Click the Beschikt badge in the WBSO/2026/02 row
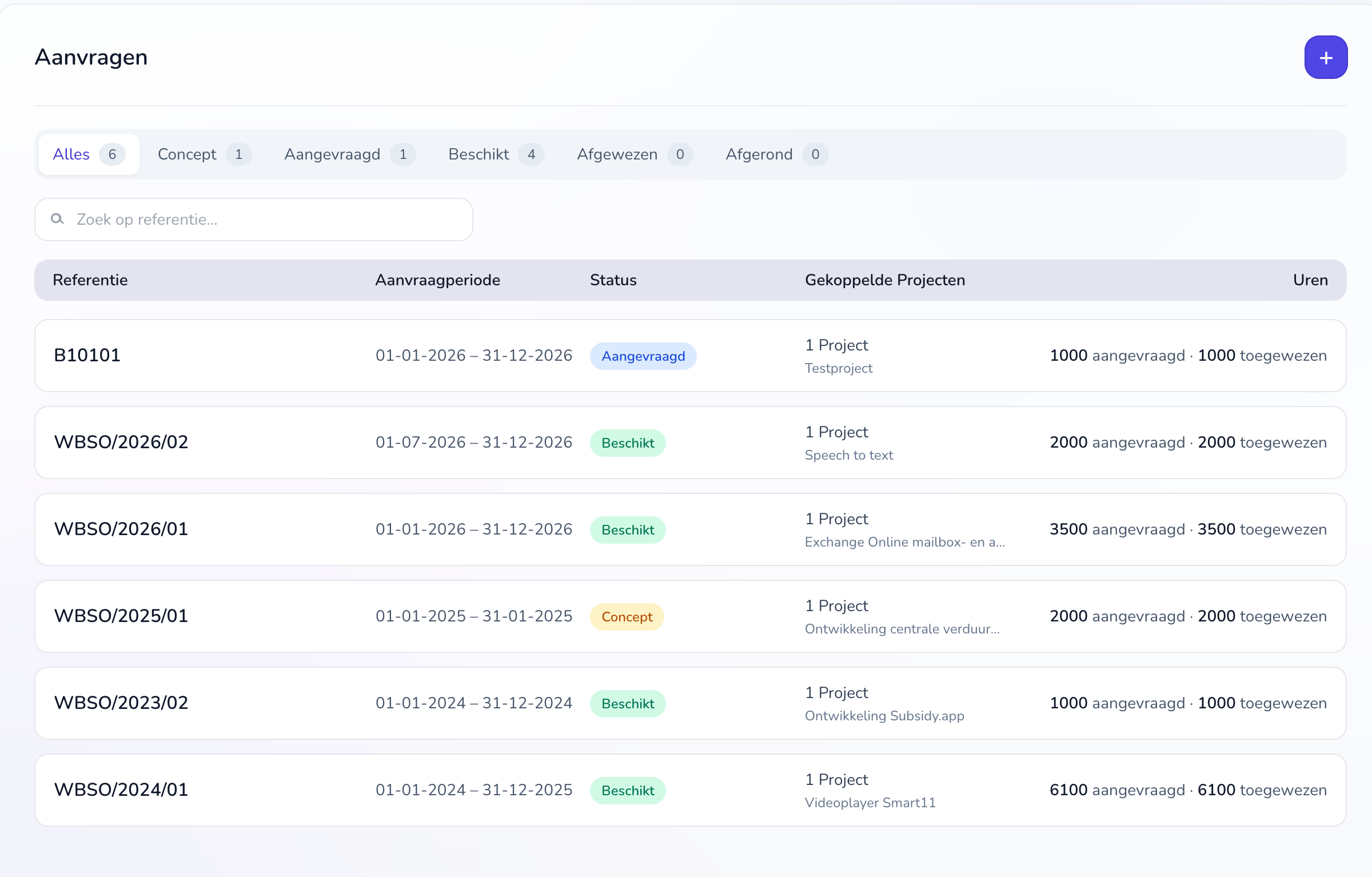 [x=628, y=443]
